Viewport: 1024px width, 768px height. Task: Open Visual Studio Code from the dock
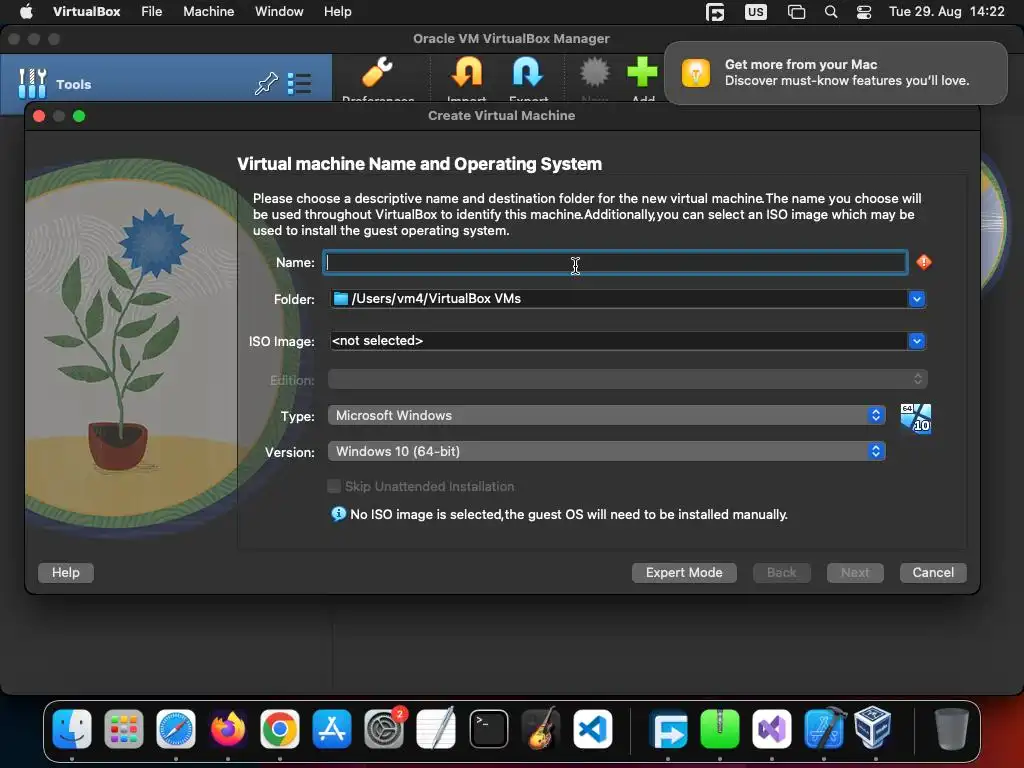[x=593, y=729]
